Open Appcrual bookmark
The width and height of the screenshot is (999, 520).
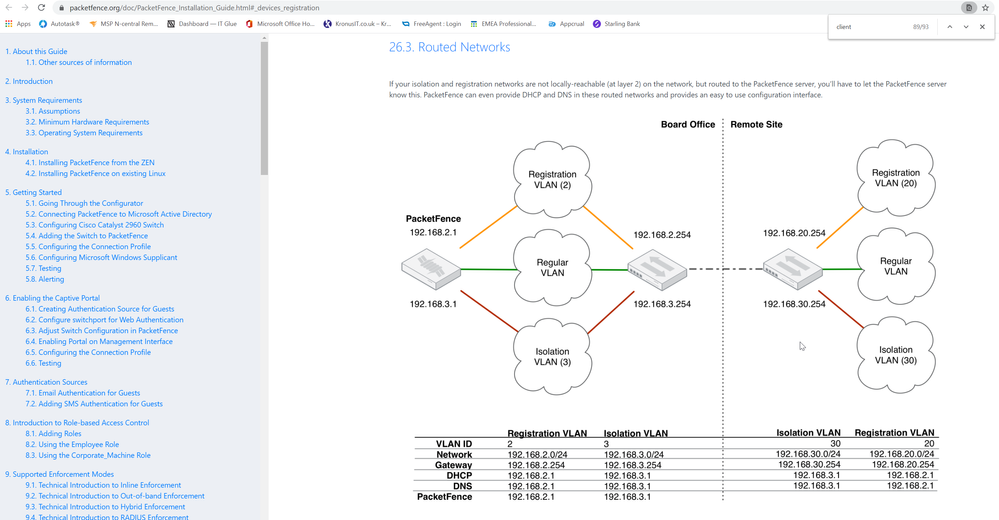click(x=566, y=24)
